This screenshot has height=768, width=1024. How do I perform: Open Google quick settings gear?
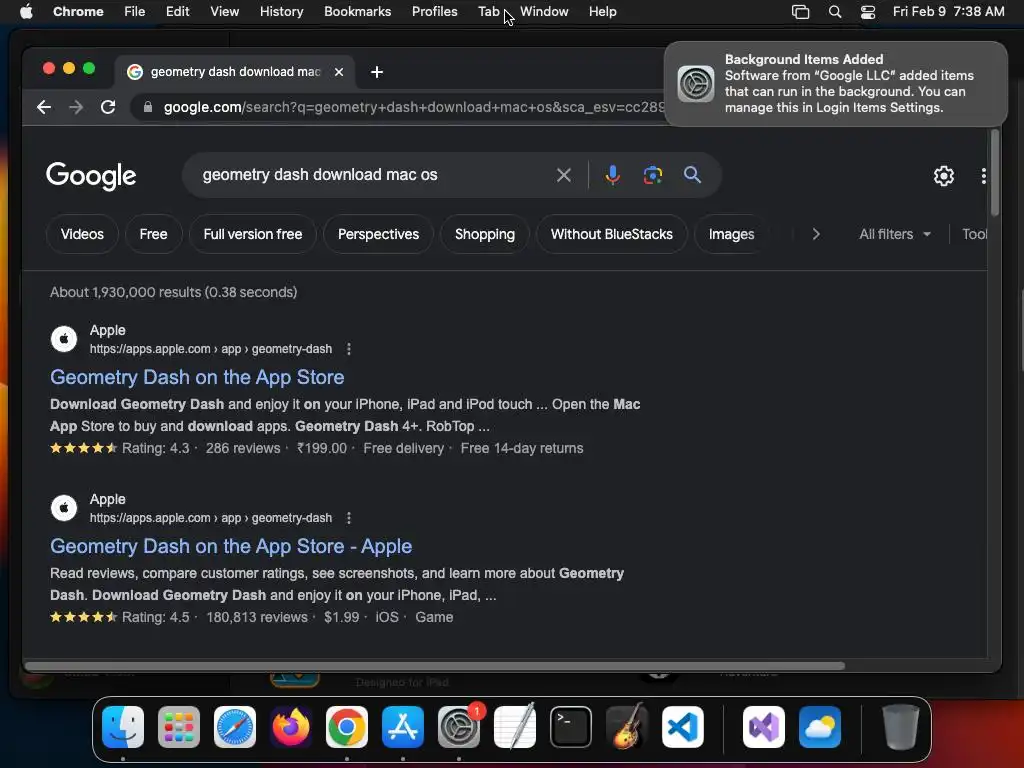pyautogui.click(x=944, y=176)
